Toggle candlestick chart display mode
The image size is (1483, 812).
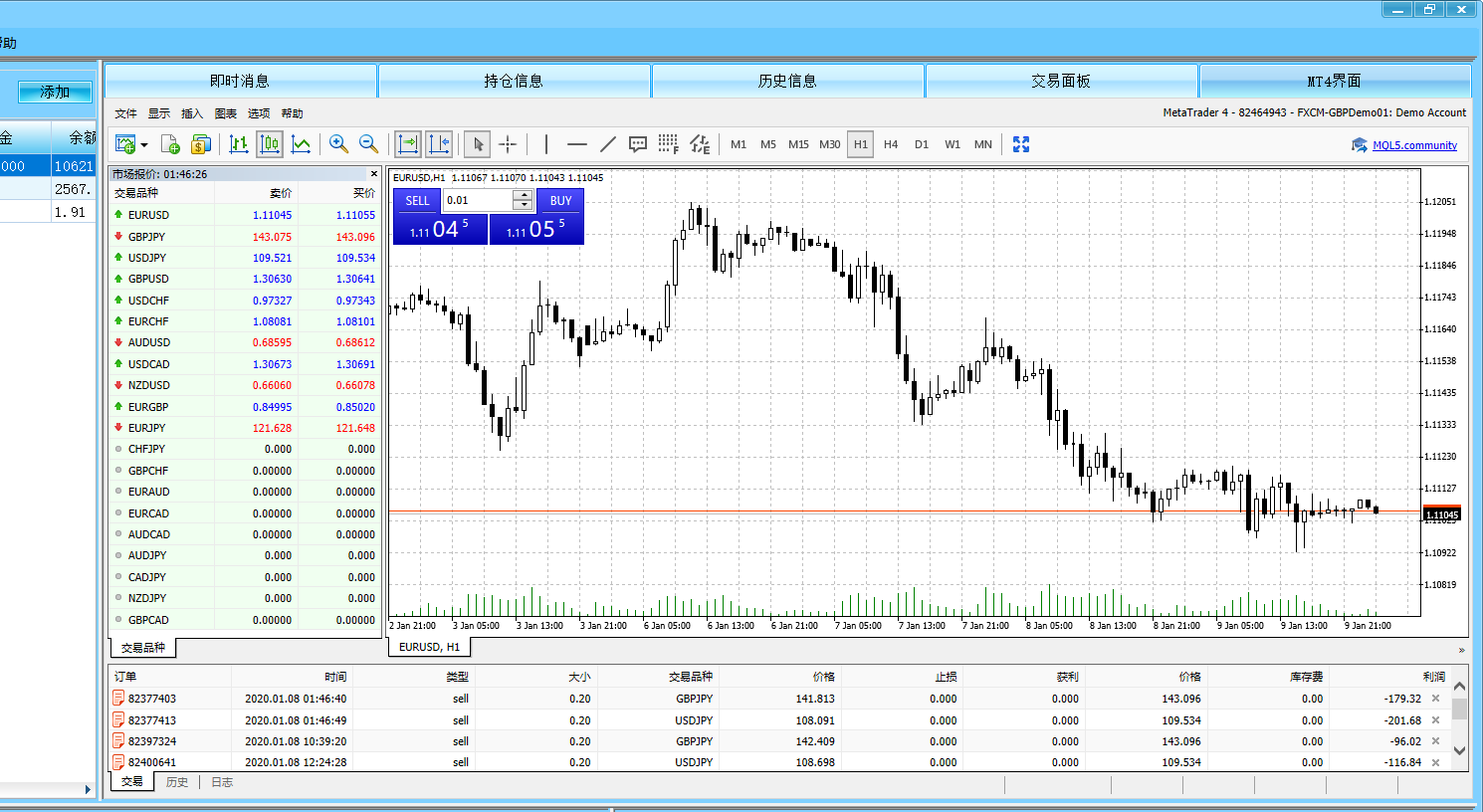[270, 144]
